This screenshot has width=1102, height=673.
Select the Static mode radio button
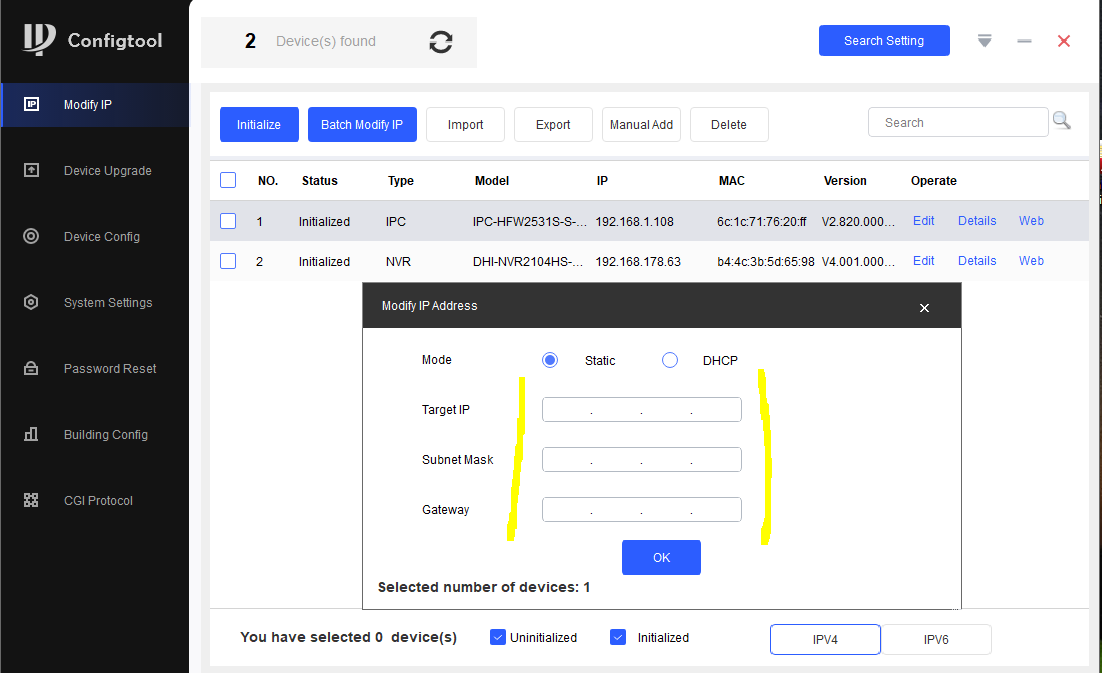550,360
